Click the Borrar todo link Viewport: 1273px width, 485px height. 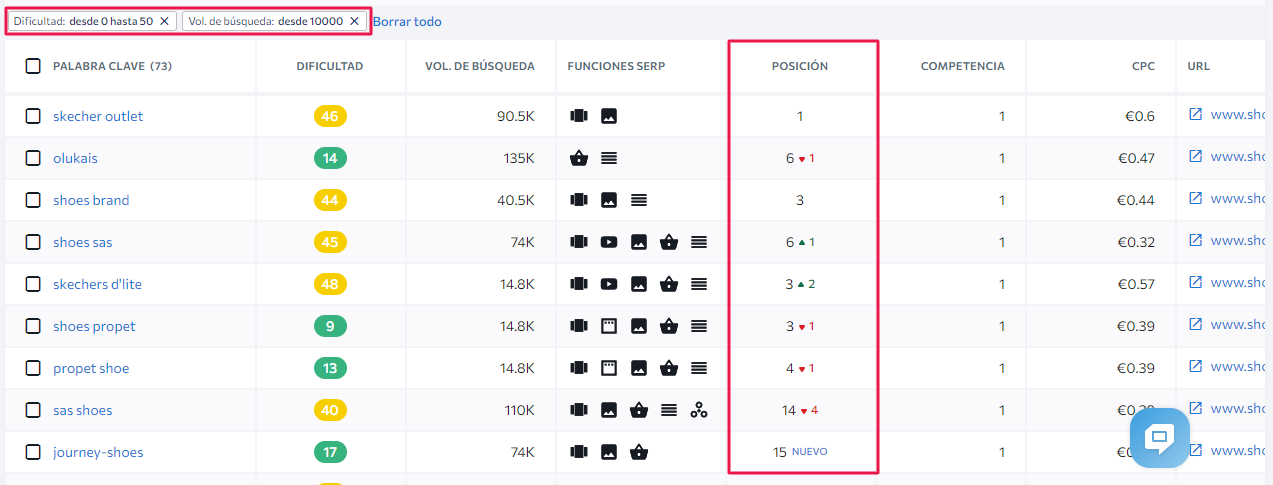point(407,21)
